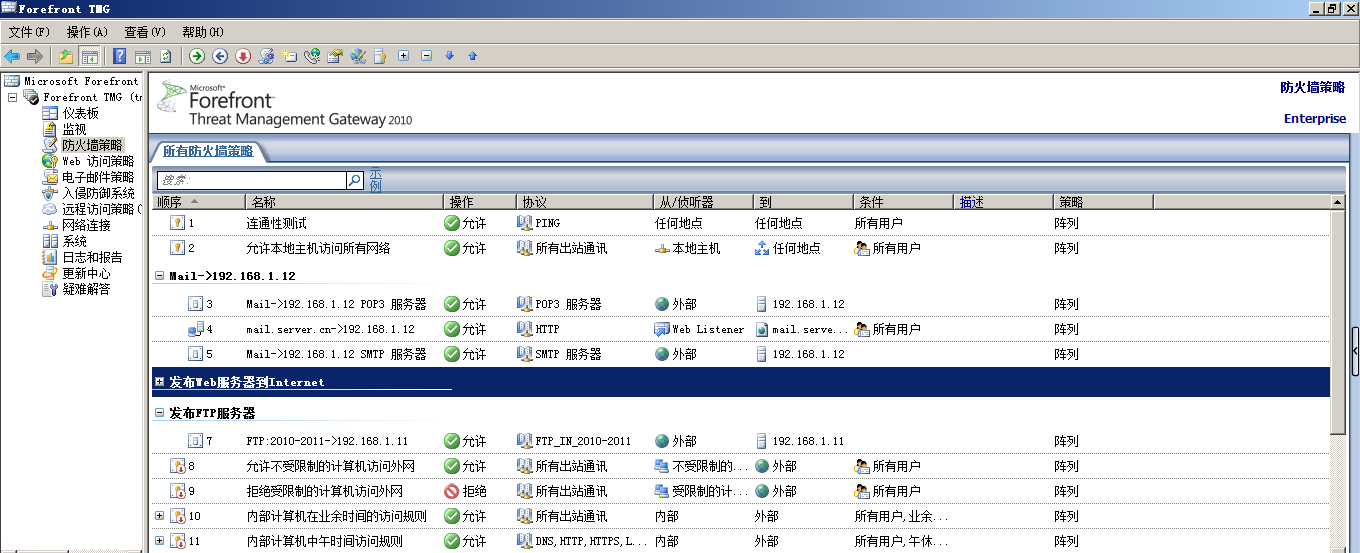Move rule up with blue up arrow
Viewport: 1360px width, 553px height.
[472, 56]
